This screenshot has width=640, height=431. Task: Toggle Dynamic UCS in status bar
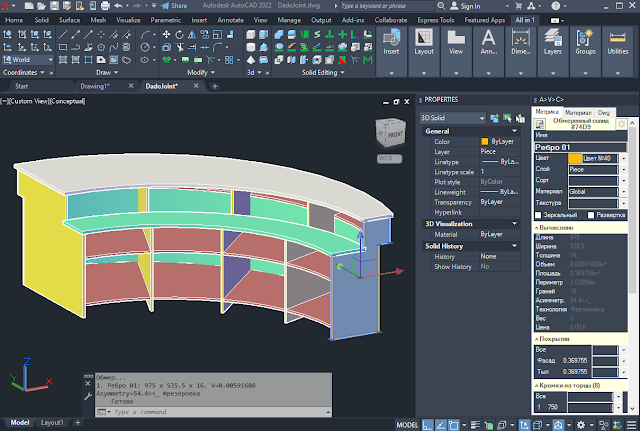point(525,425)
